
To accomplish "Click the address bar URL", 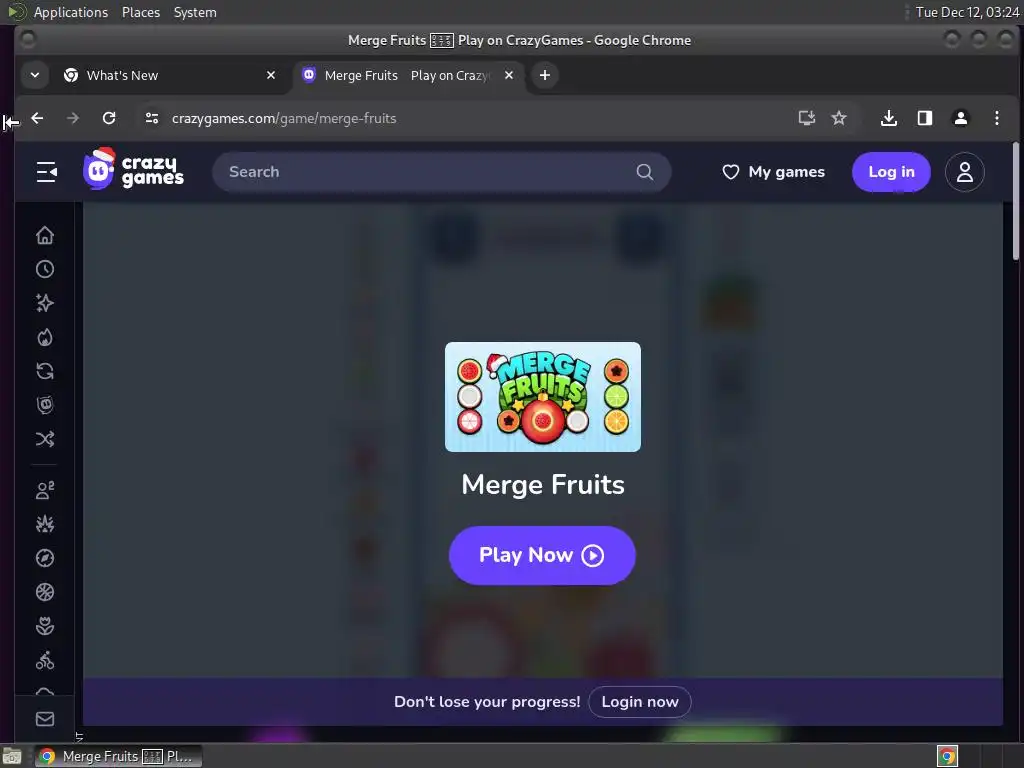I will pyautogui.click(x=284, y=118).
